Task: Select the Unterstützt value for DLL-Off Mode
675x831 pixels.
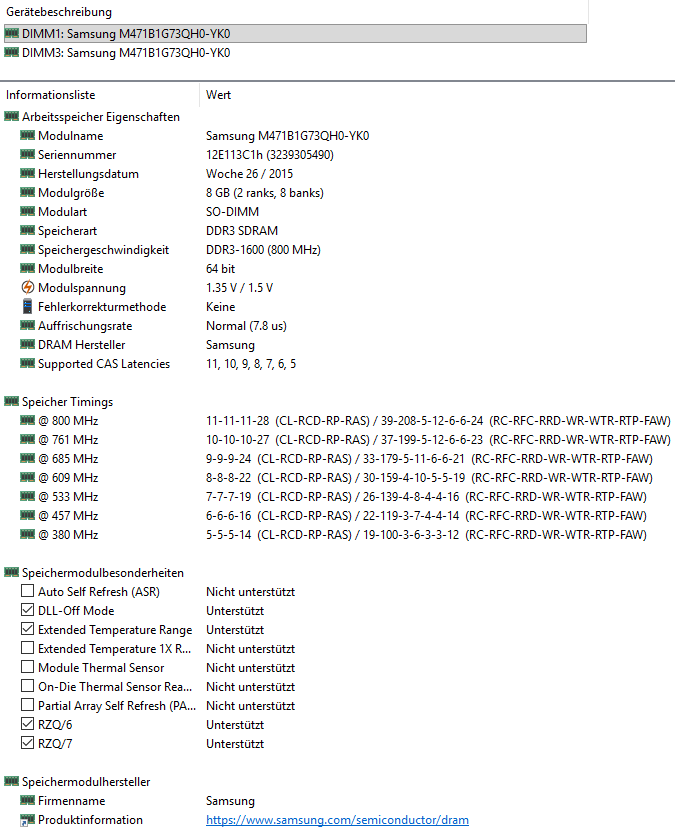Action: [x=235, y=611]
